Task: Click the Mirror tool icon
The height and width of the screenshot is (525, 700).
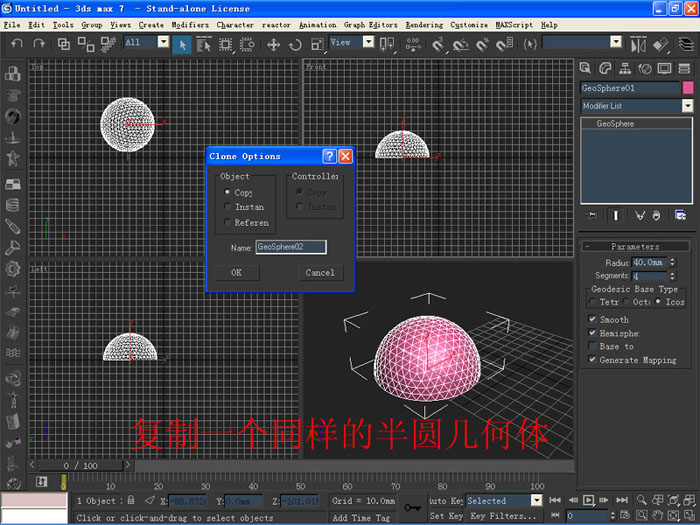Action: click(x=638, y=44)
